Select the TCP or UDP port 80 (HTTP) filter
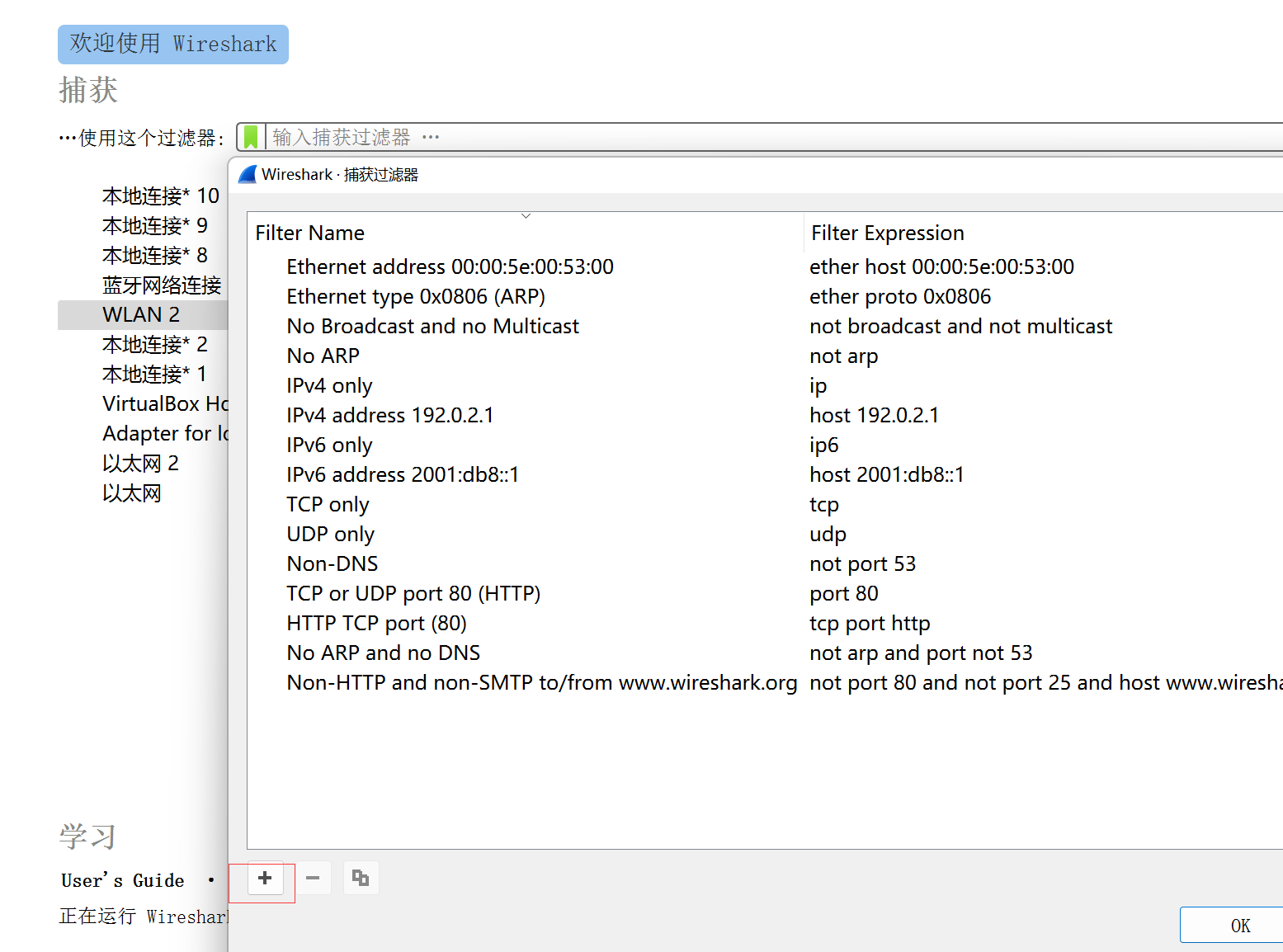1283x952 pixels. point(413,593)
